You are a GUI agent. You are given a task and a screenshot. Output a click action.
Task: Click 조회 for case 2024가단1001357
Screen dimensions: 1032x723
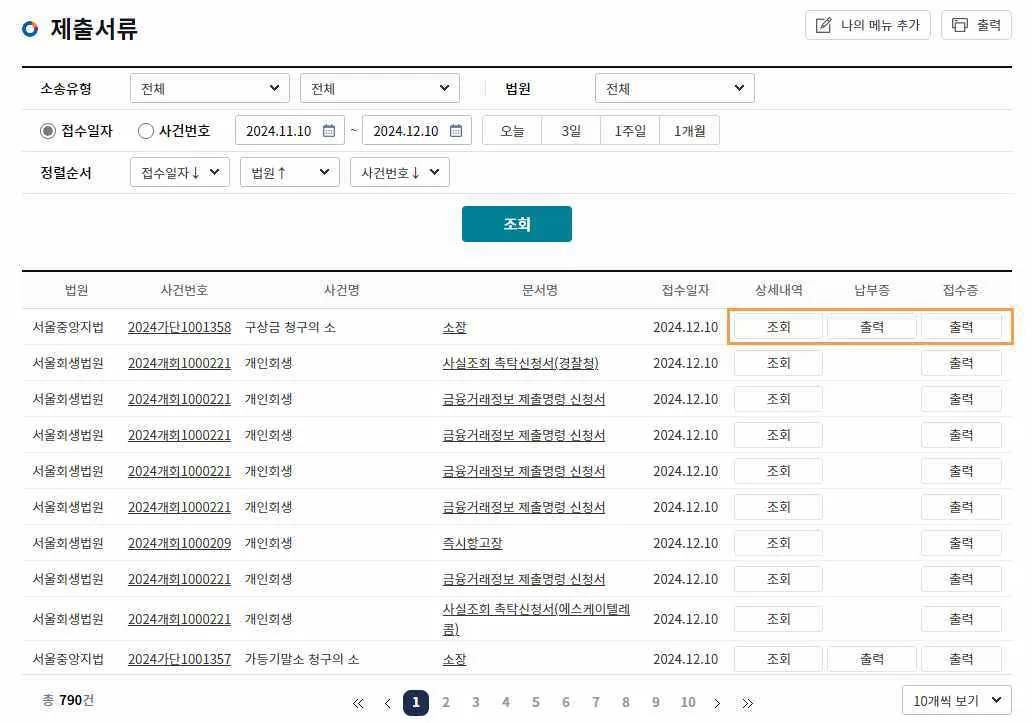point(778,659)
